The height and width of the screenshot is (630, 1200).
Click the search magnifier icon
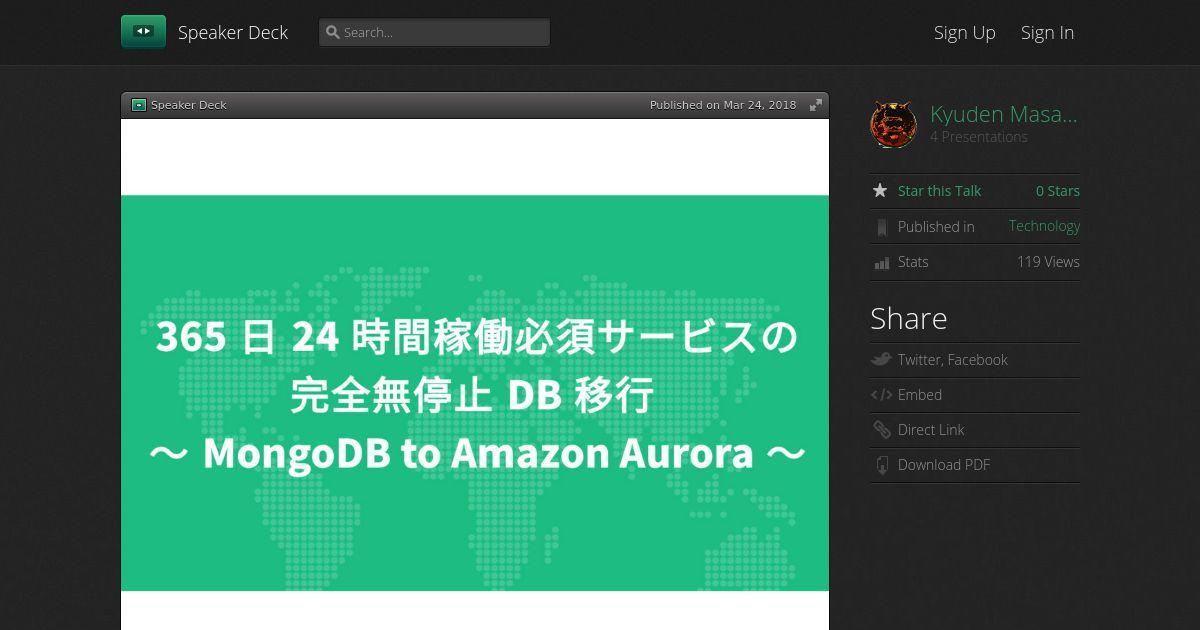(333, 32)
